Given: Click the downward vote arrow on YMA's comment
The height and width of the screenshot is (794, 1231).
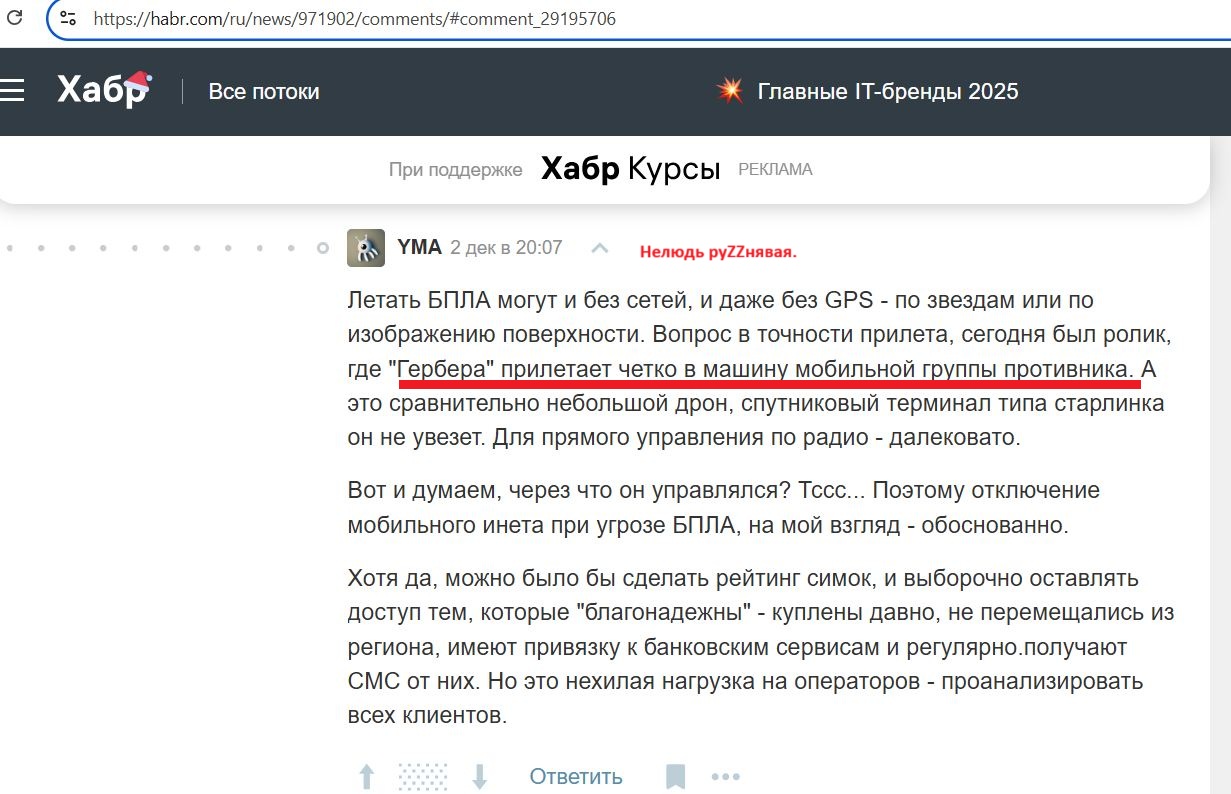Looking at the screenshot, I should [481, 775].
